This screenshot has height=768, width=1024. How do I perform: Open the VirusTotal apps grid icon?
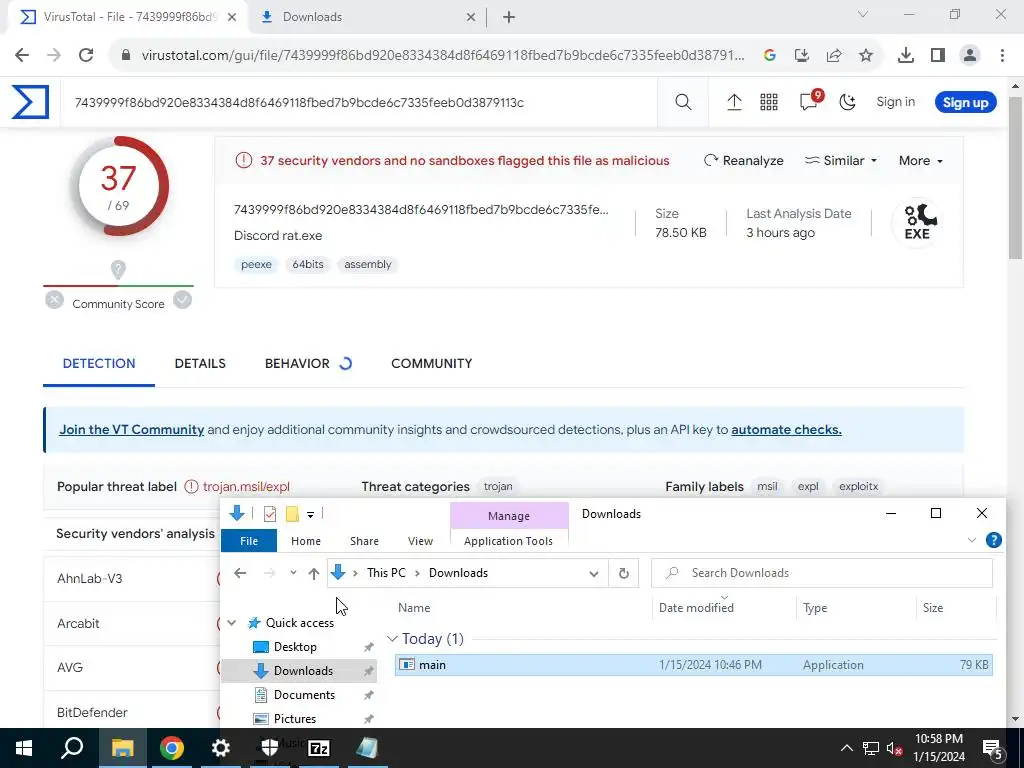769,102
